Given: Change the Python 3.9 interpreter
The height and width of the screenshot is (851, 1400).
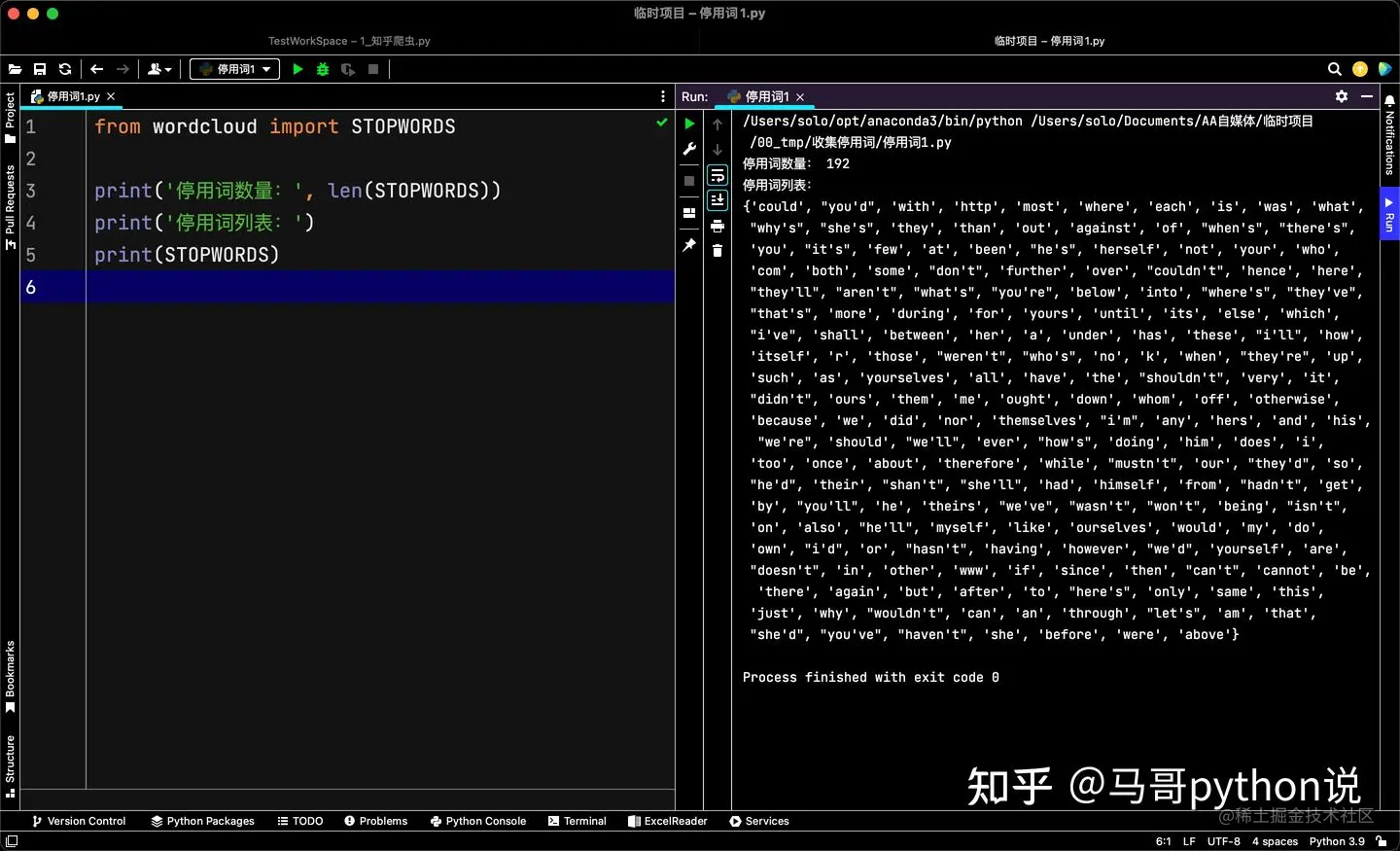Looking at the screenshot, I should (1337, 841).
